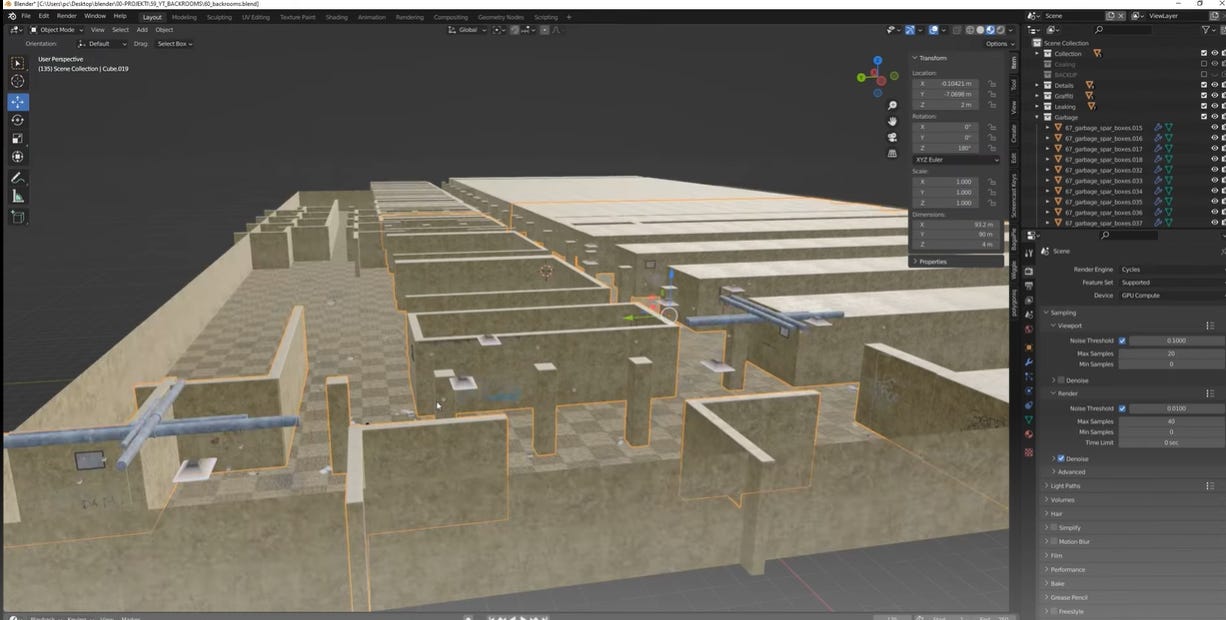Uncheck Viewport Noise Threshold checkbox
Image resolution: width=1226 pixels, height=620 pixels.
click(x=1122, y=340)
